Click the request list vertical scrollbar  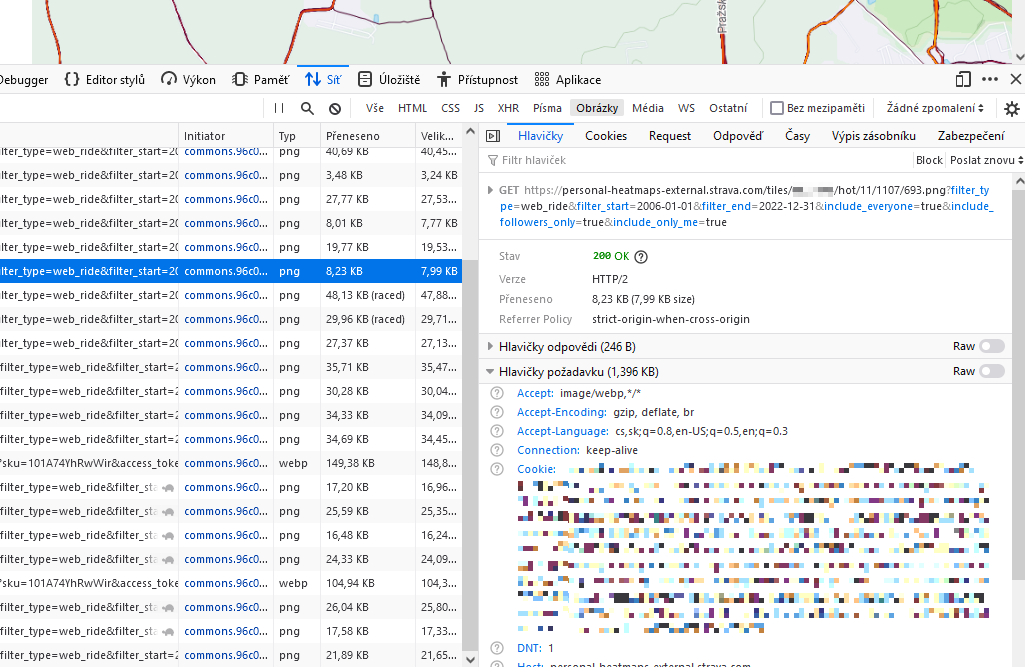pyautogui.click(x=470, y=400)
